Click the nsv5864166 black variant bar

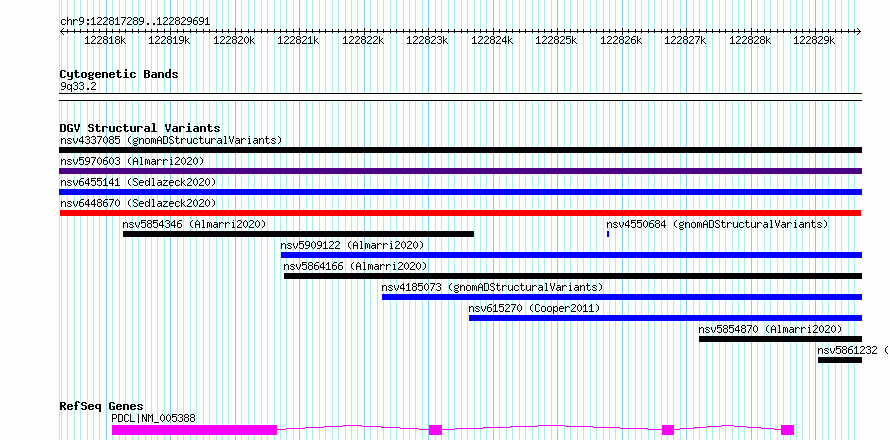coord(573,276)
